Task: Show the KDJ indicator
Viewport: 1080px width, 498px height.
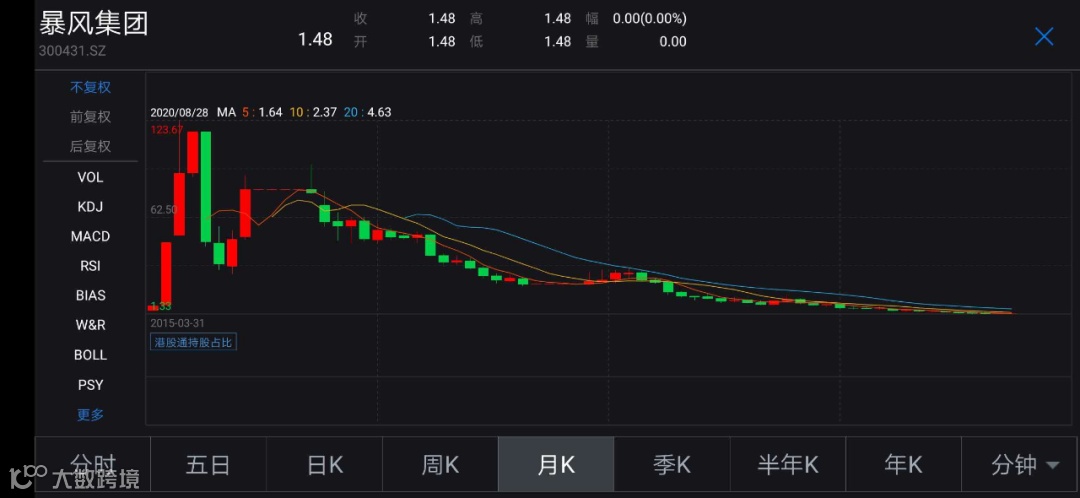Action: (x=90, y=207)
